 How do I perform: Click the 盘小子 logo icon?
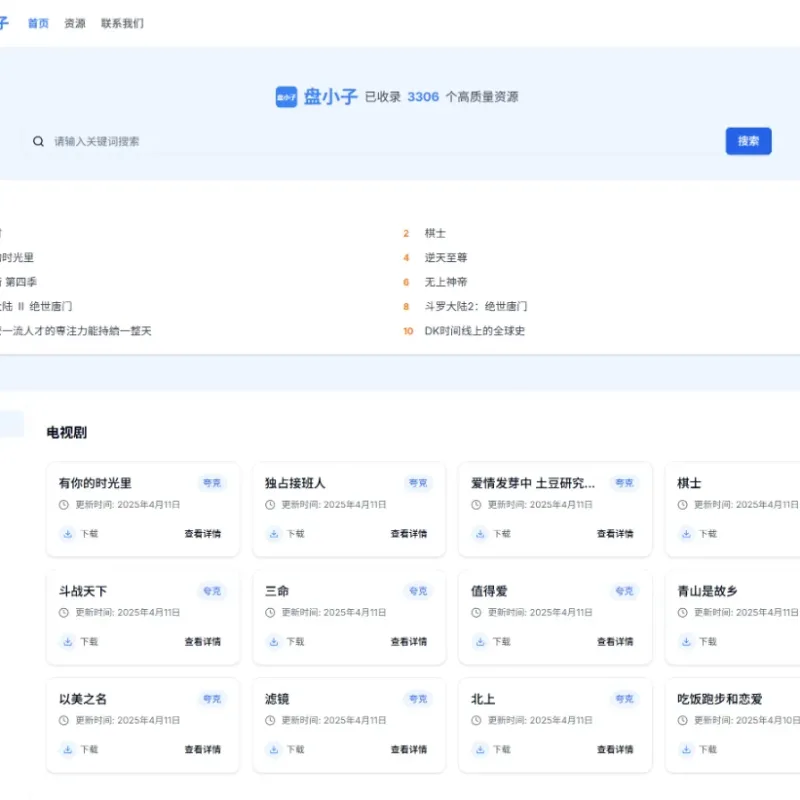tap(286, 97)
